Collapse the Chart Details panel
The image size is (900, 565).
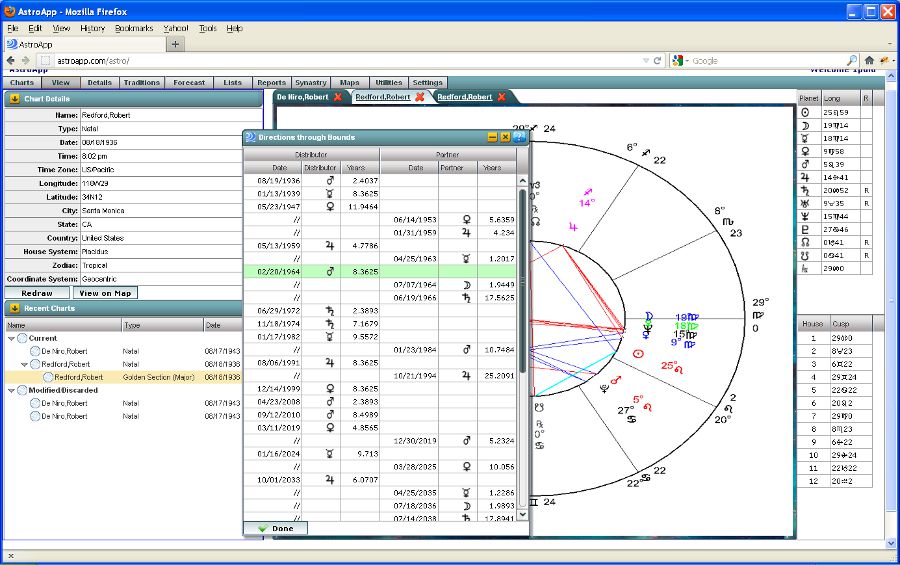(14, 99)
